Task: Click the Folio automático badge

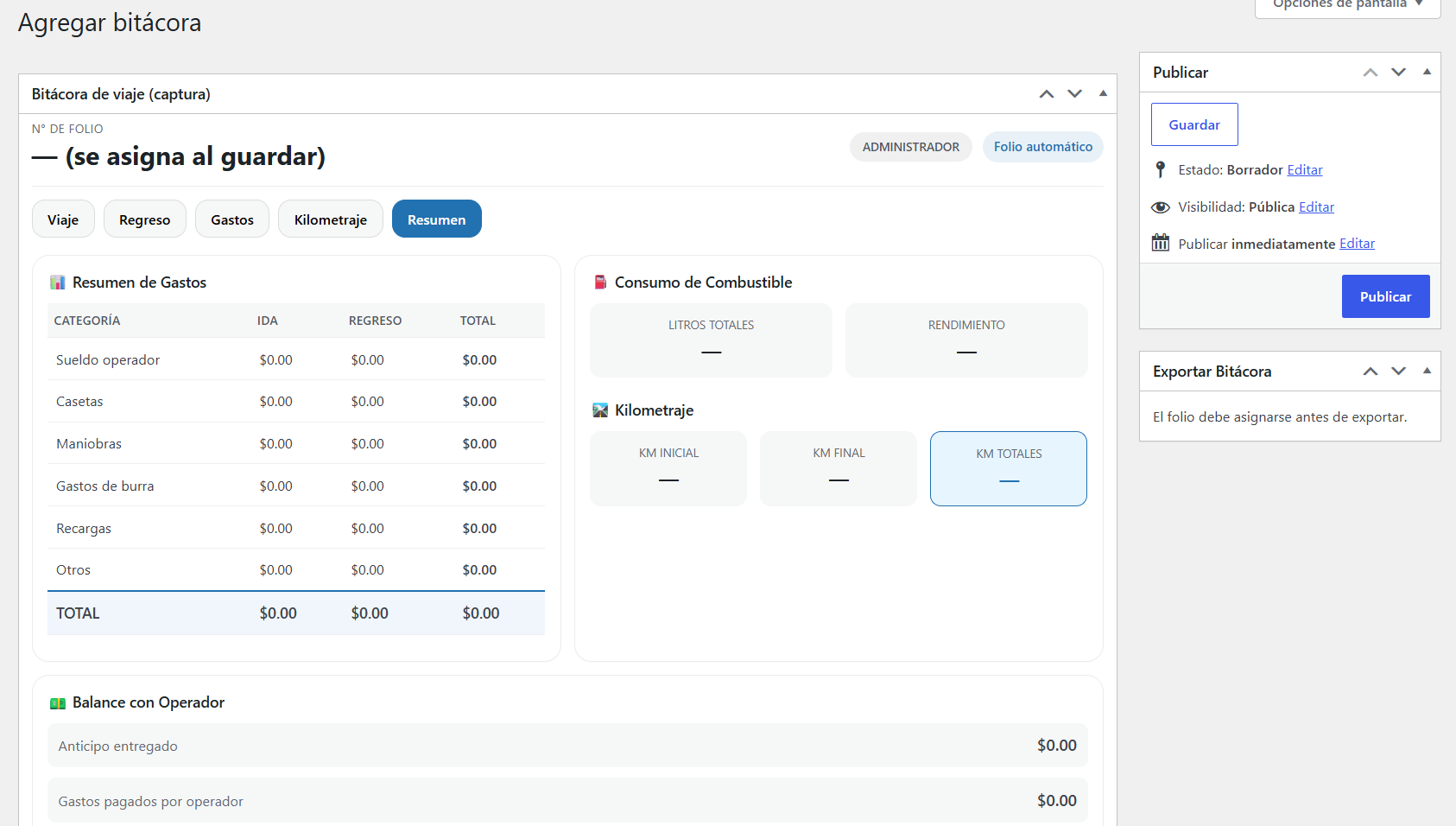Action: click(1043, 147)
